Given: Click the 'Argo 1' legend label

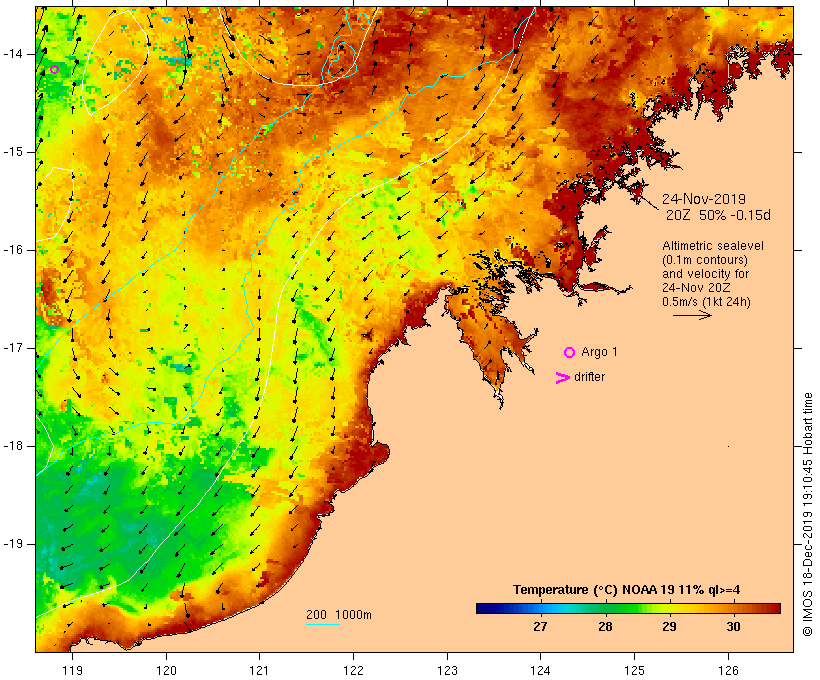Looking at the screenshot, I should click(599, 352).
